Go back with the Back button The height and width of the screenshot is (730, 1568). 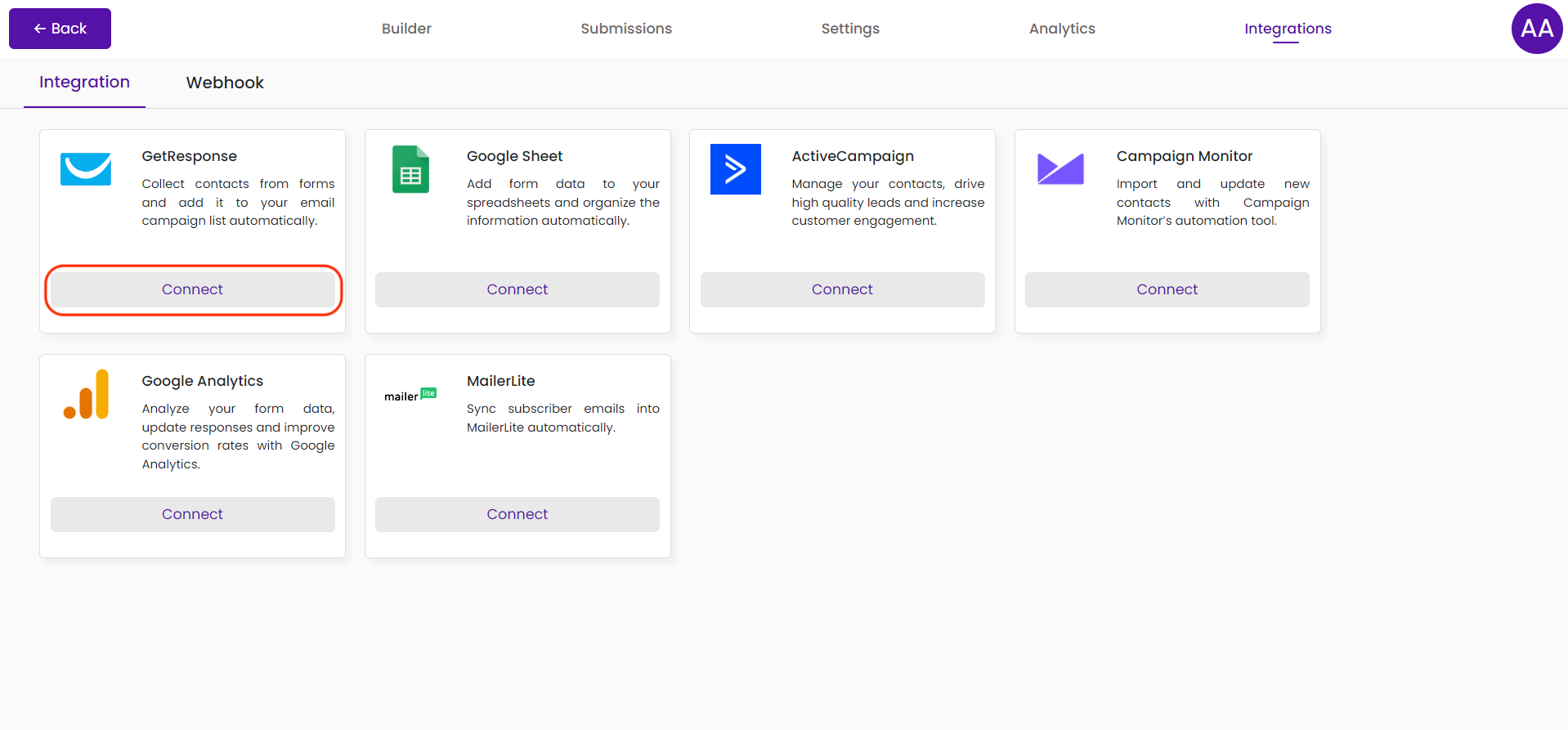(x=60, y=29)
